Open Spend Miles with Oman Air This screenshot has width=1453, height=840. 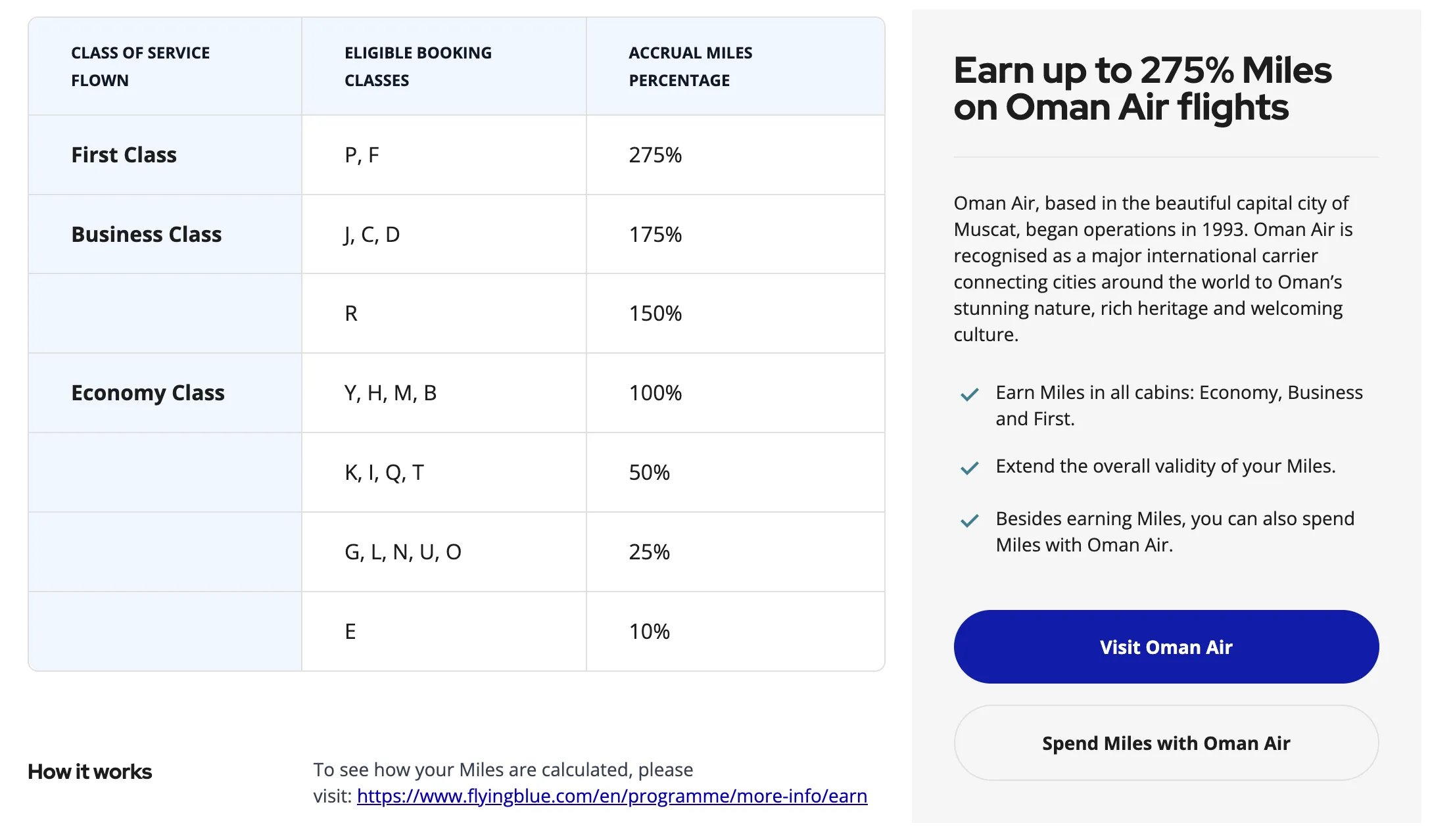coord(1166,743)
